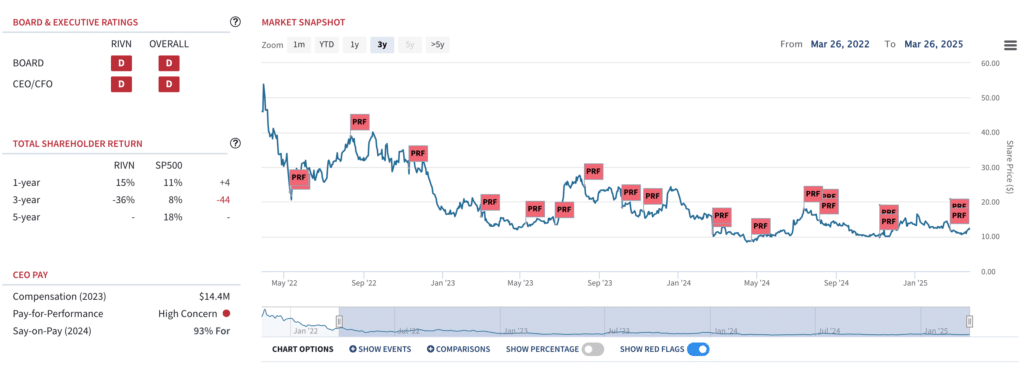Edit the From date Mar 26, 2022
Viewport: 1024px width, 368px height.
pyautogui.click(x=840, y=44)
